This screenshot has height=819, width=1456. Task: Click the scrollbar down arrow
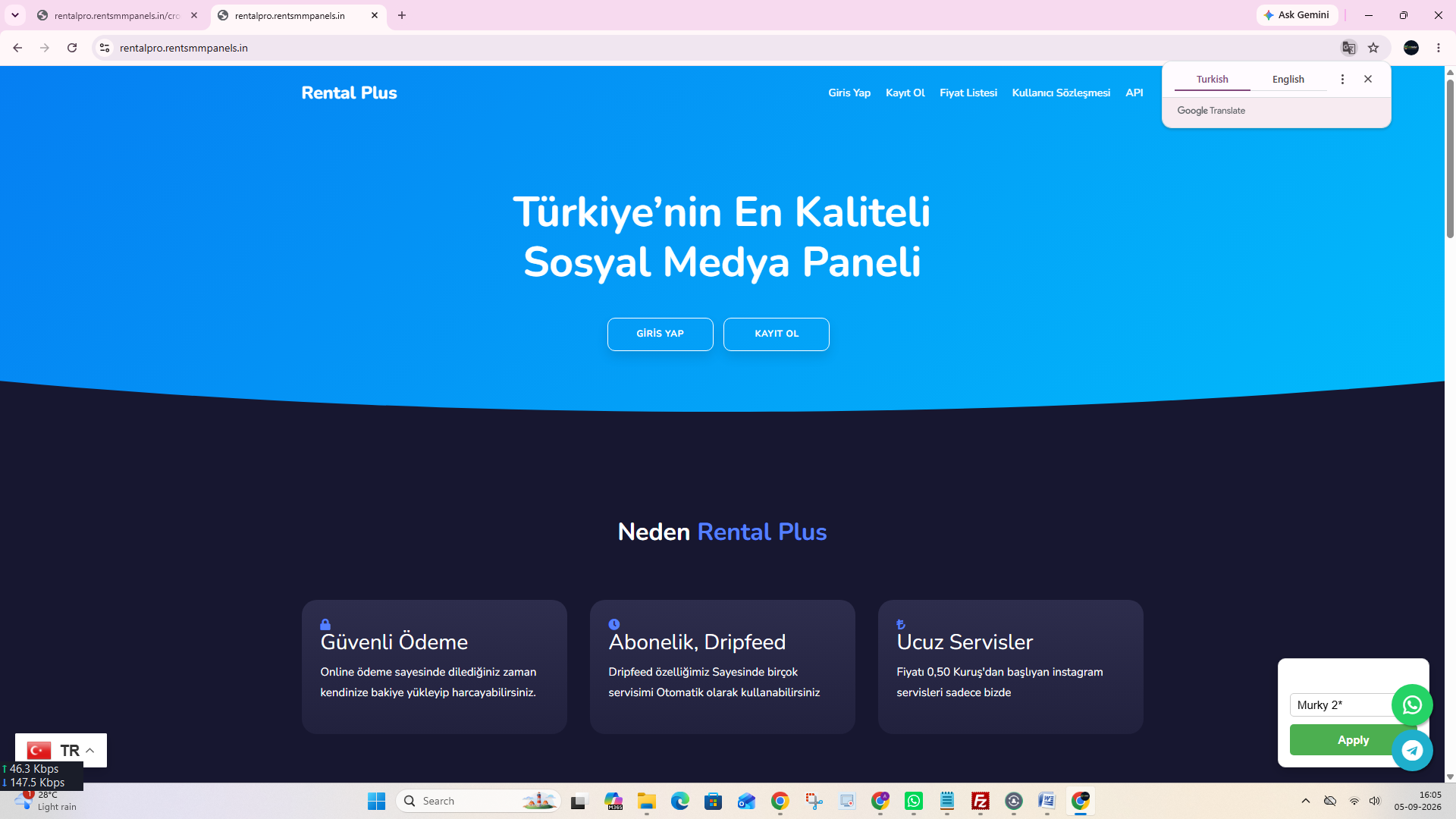[1450, 777]
